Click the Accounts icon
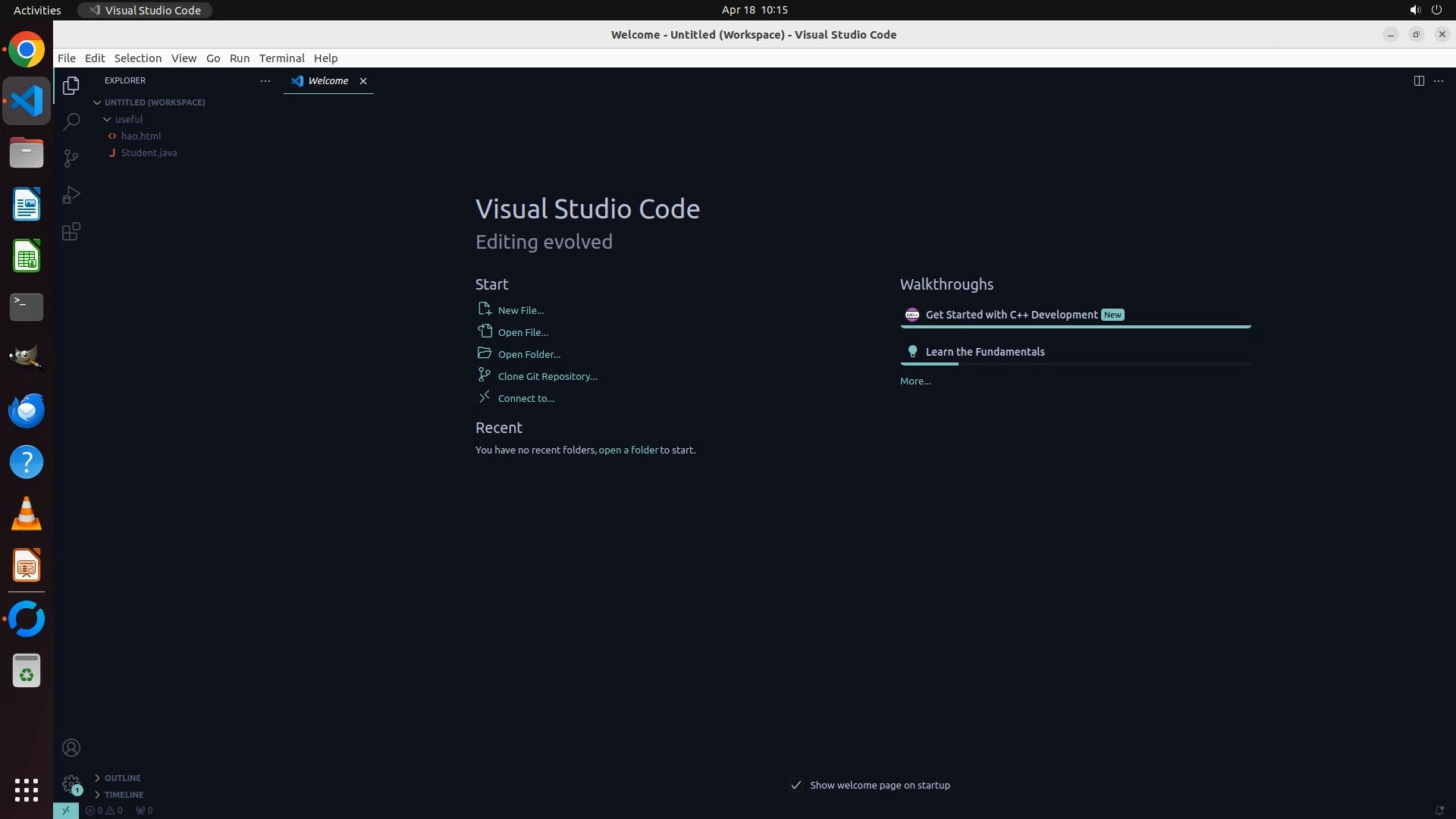 coord(71,748)
